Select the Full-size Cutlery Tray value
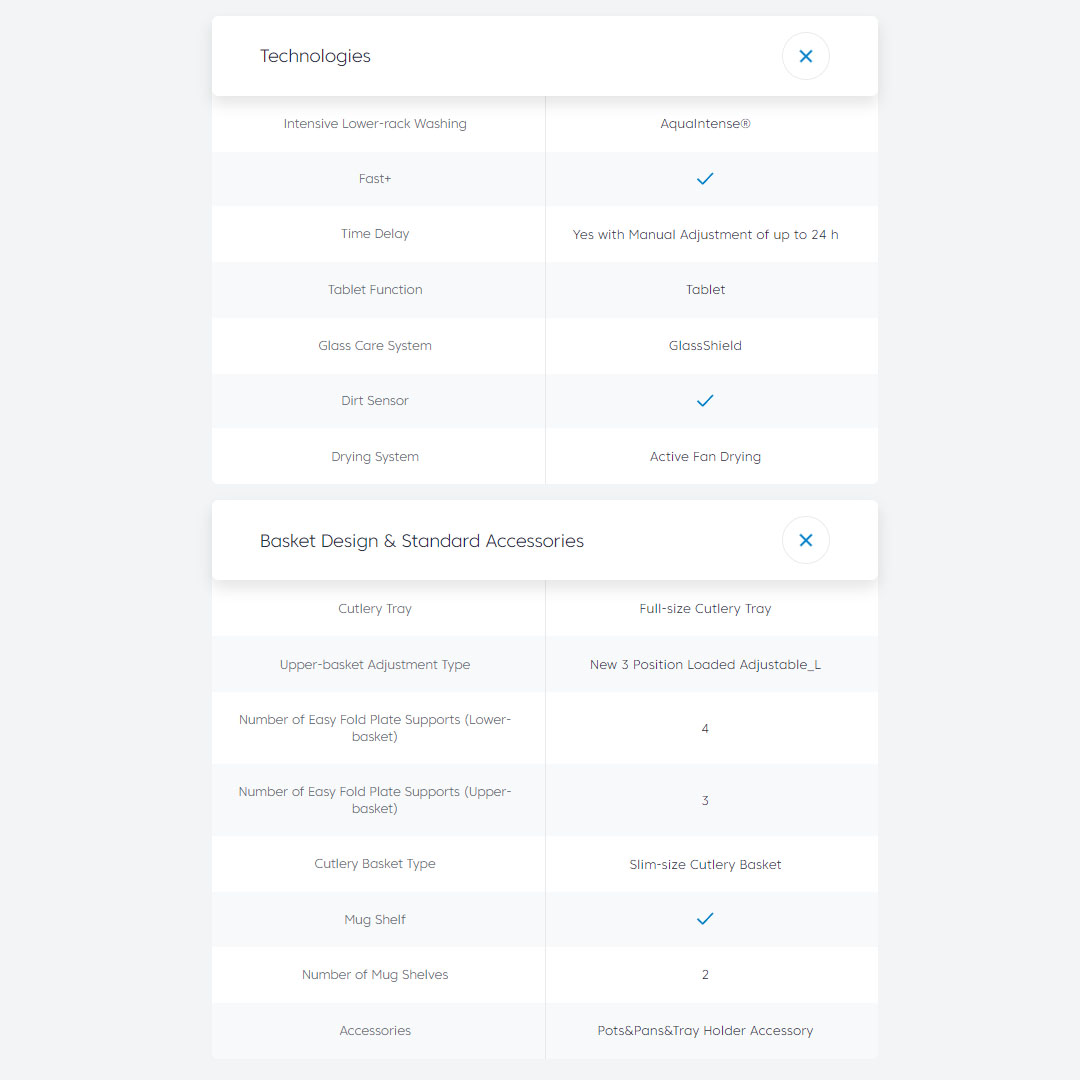The width and height of the screenshot is (1080, 1080). (x=705, y=609)
